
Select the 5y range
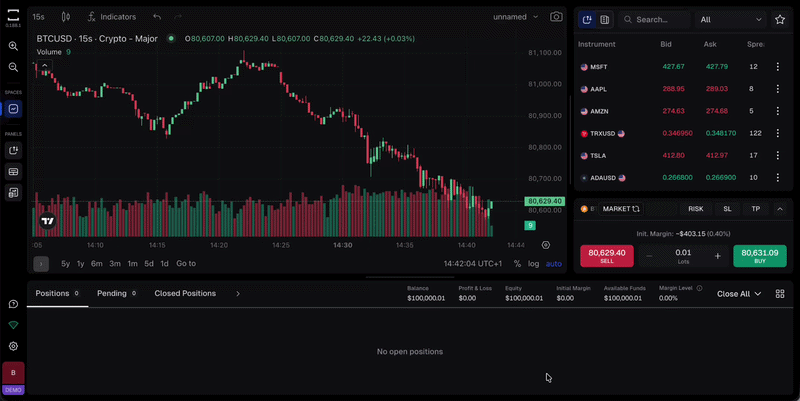[65, 264]
